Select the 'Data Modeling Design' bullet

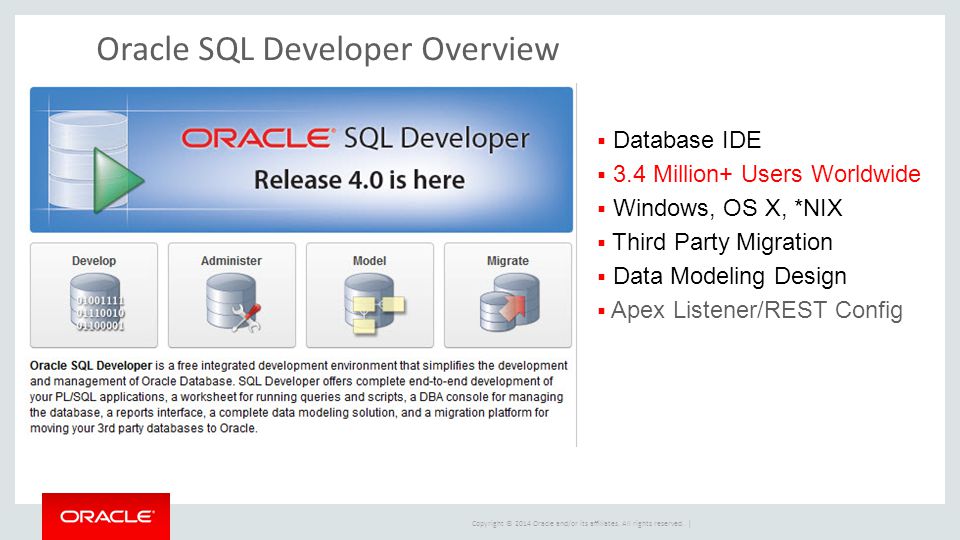point(730,276)
